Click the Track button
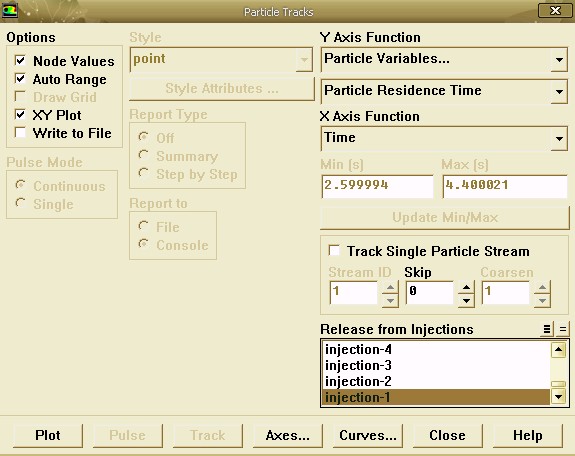575x456 pixels. click(208, 435)
